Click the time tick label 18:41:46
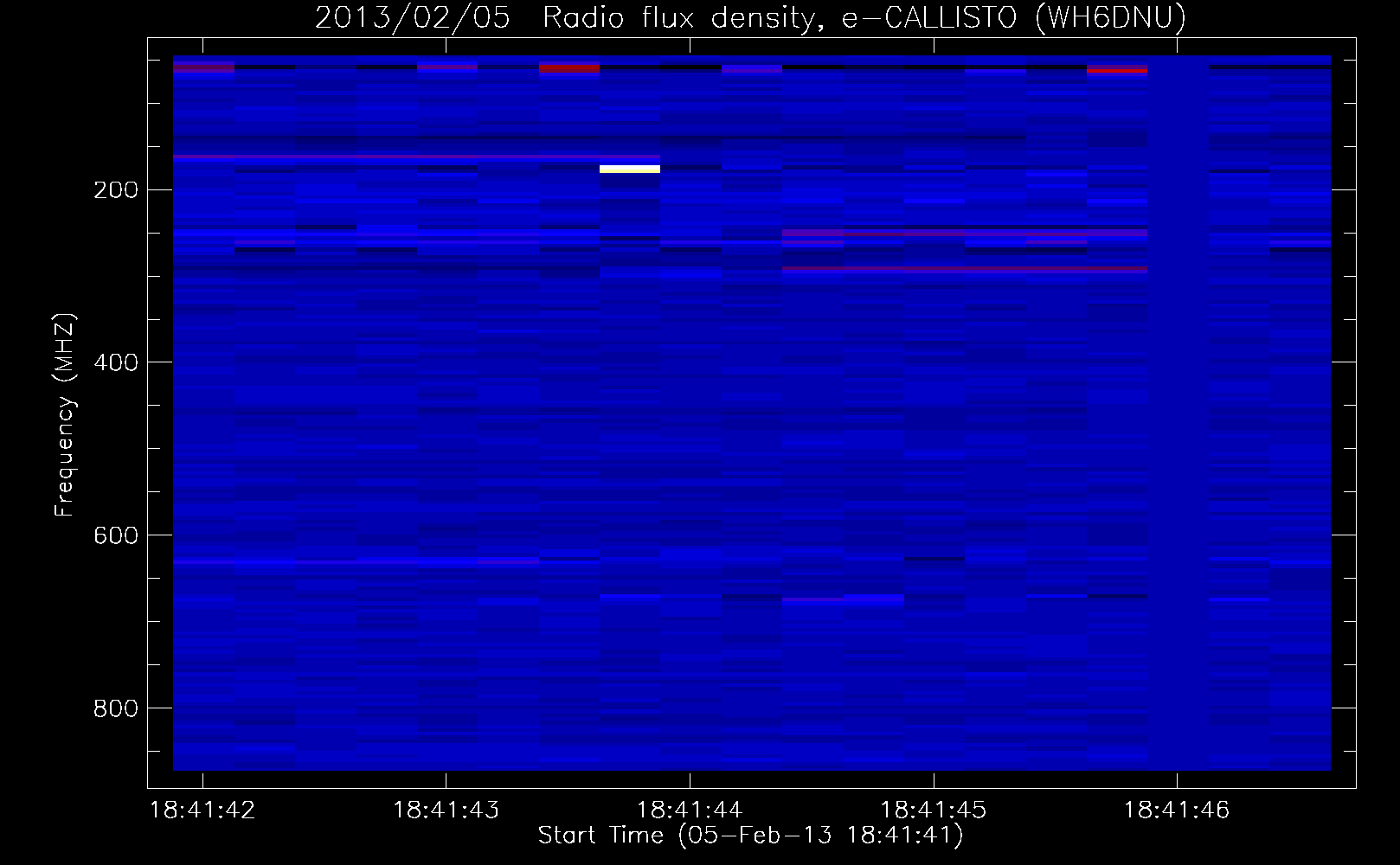Viewport: 1400px width, 865px height. click(x=1177, y=811)
